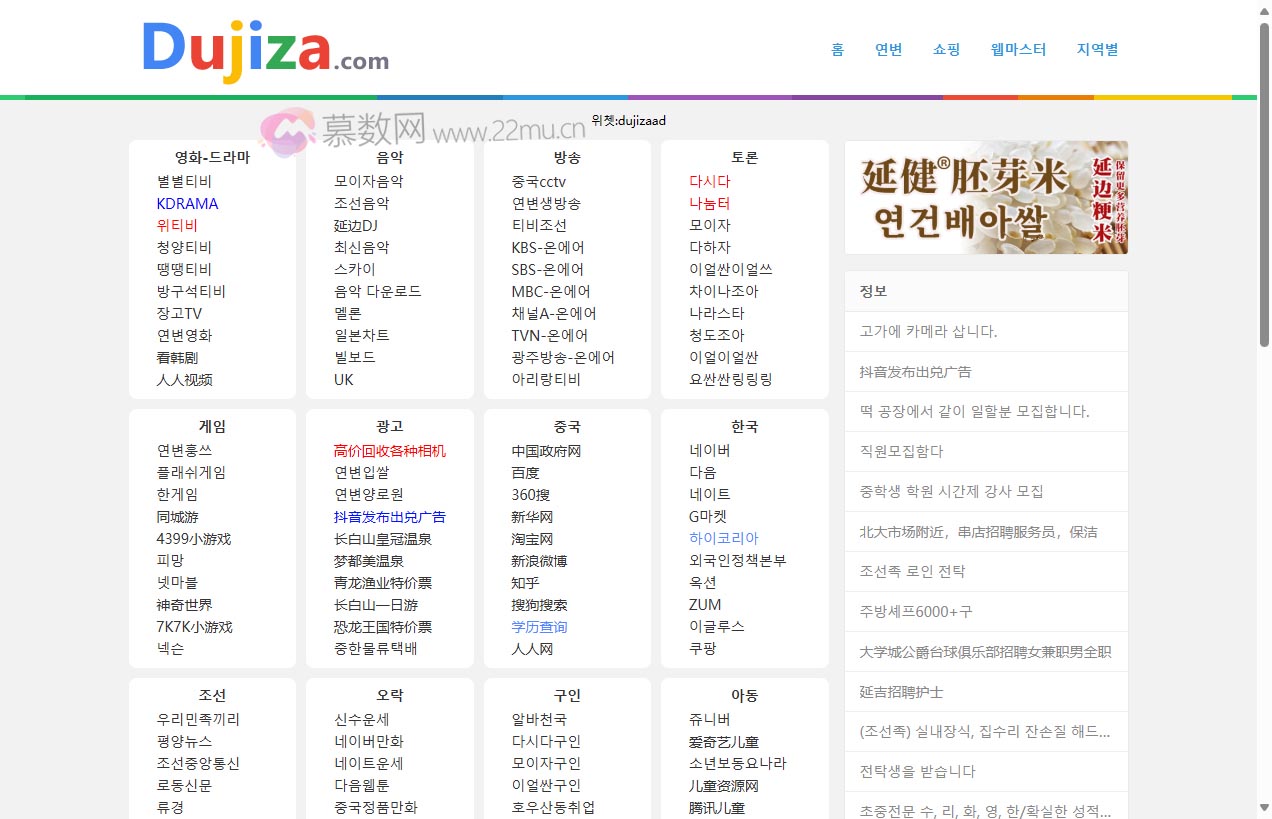Open the KDRAMA link
Image resolution: width=1272 pixels, height=819 pixels.
tap(187, 204)
